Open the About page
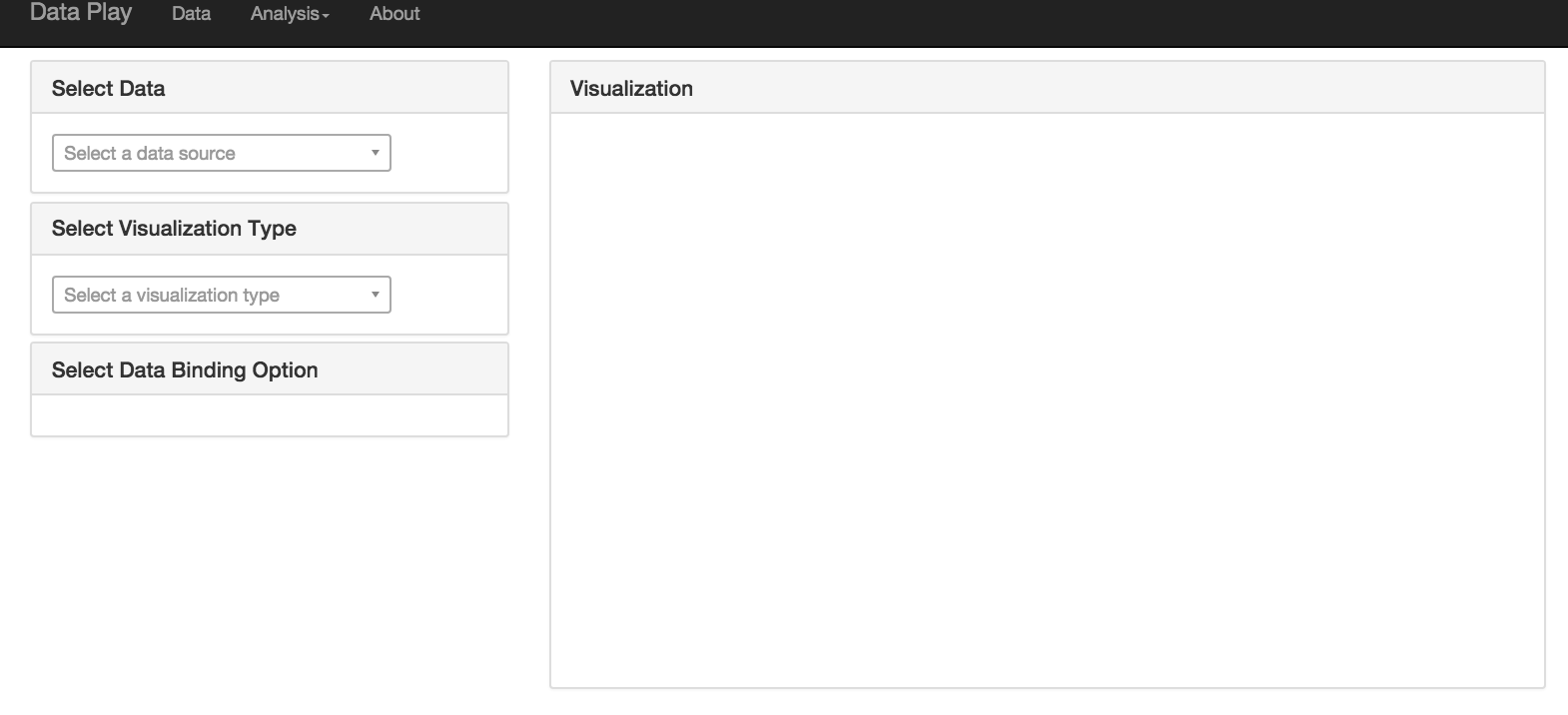The width and height of the screenshot is (1568, 715). tap(394, 14)
